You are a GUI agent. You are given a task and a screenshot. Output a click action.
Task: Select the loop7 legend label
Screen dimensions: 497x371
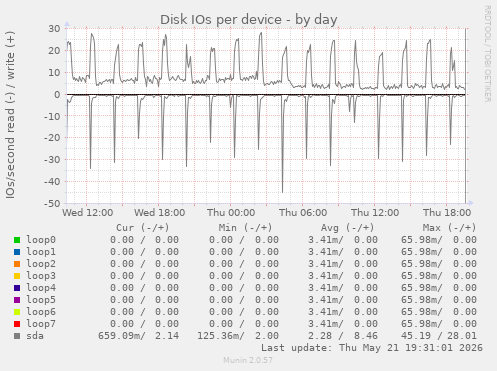[41, 324]
